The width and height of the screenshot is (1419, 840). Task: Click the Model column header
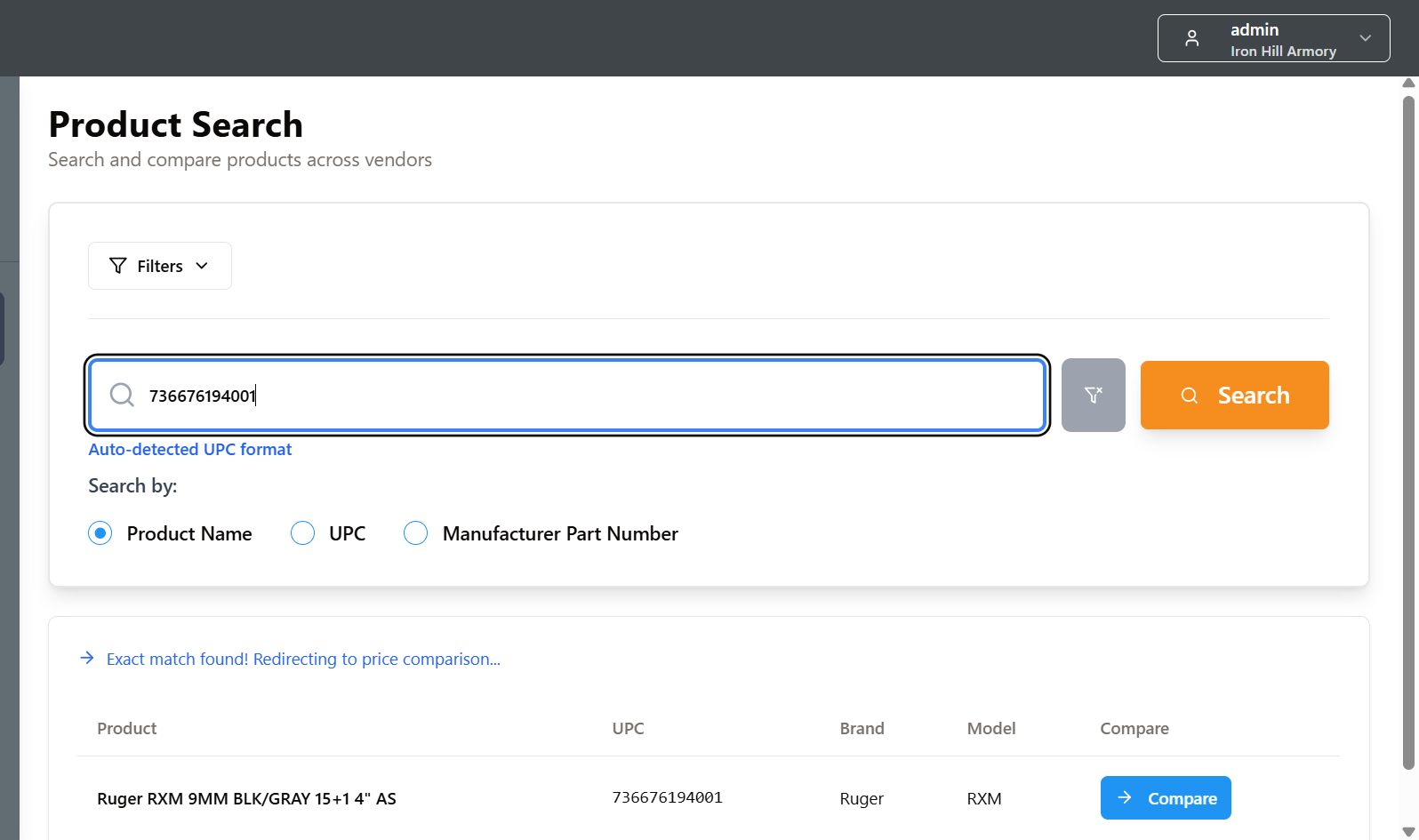[991, 728]
